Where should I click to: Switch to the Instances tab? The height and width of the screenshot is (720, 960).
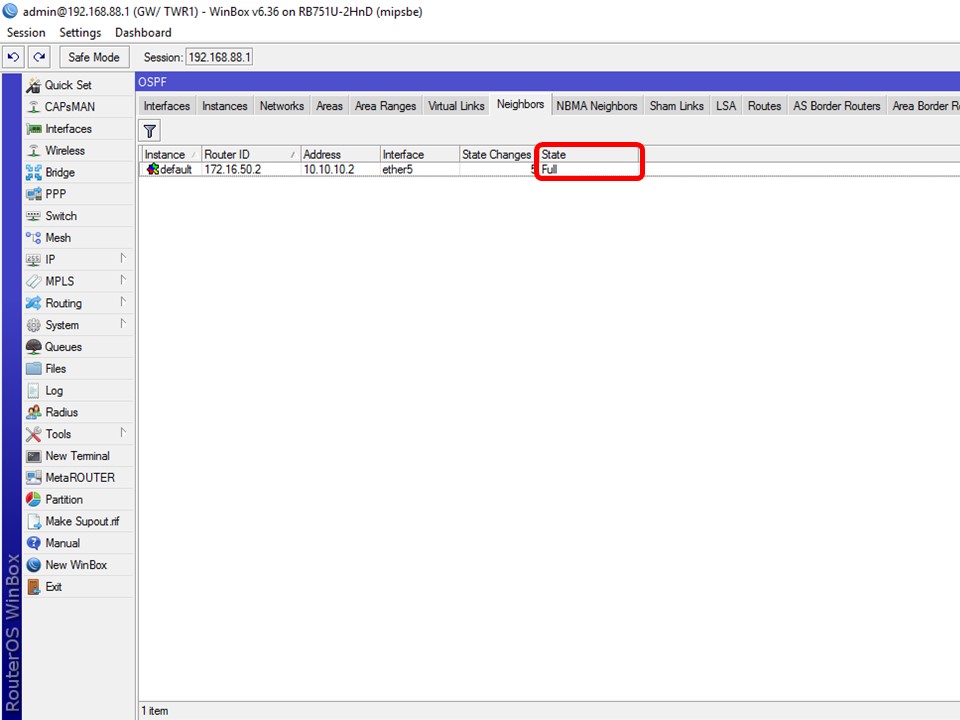click(225, 106)
